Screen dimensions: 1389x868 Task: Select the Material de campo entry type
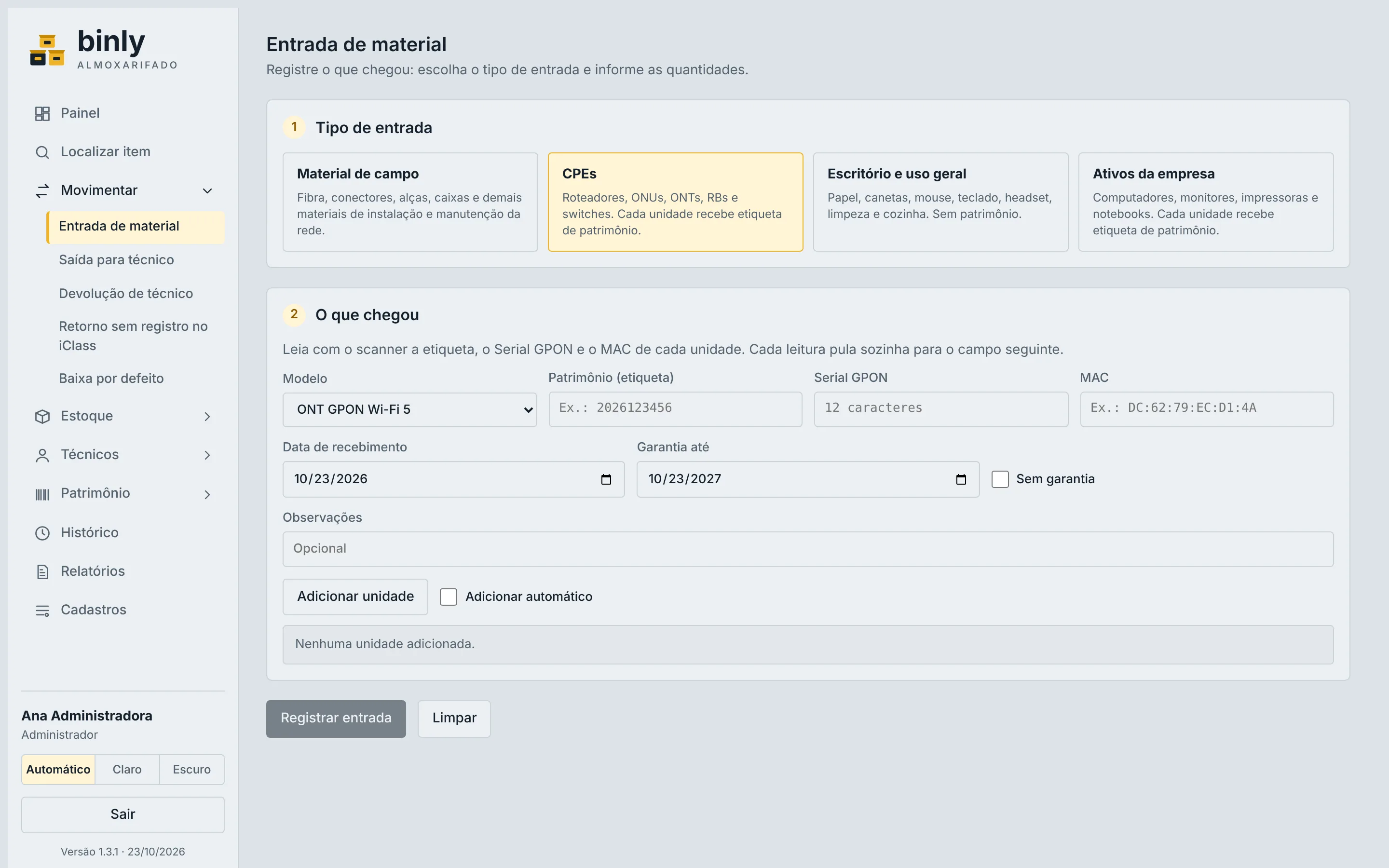(410, 202)
